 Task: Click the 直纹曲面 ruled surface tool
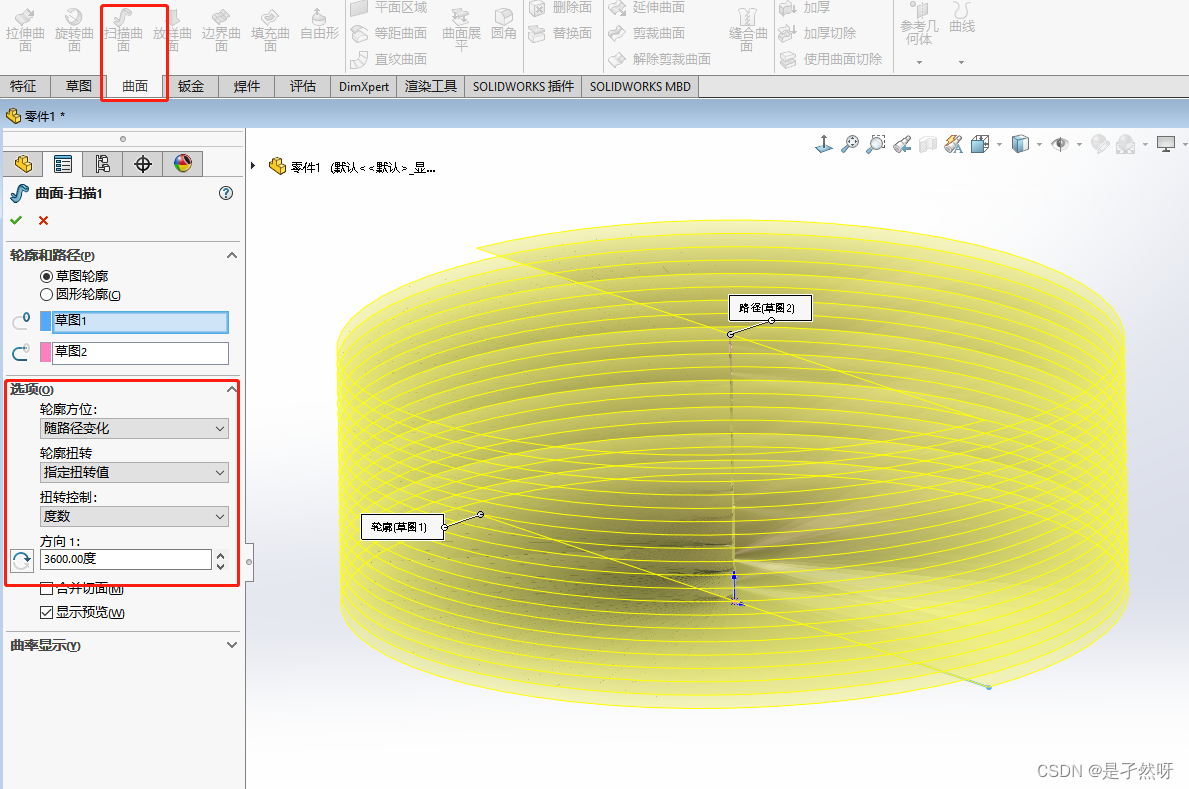pos(388,59)
